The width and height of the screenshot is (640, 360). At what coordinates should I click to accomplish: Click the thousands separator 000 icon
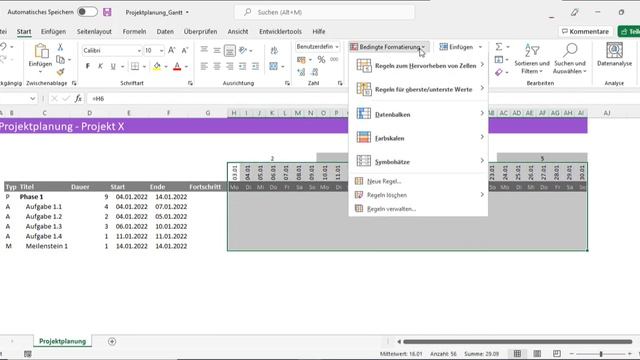point(334,60)
